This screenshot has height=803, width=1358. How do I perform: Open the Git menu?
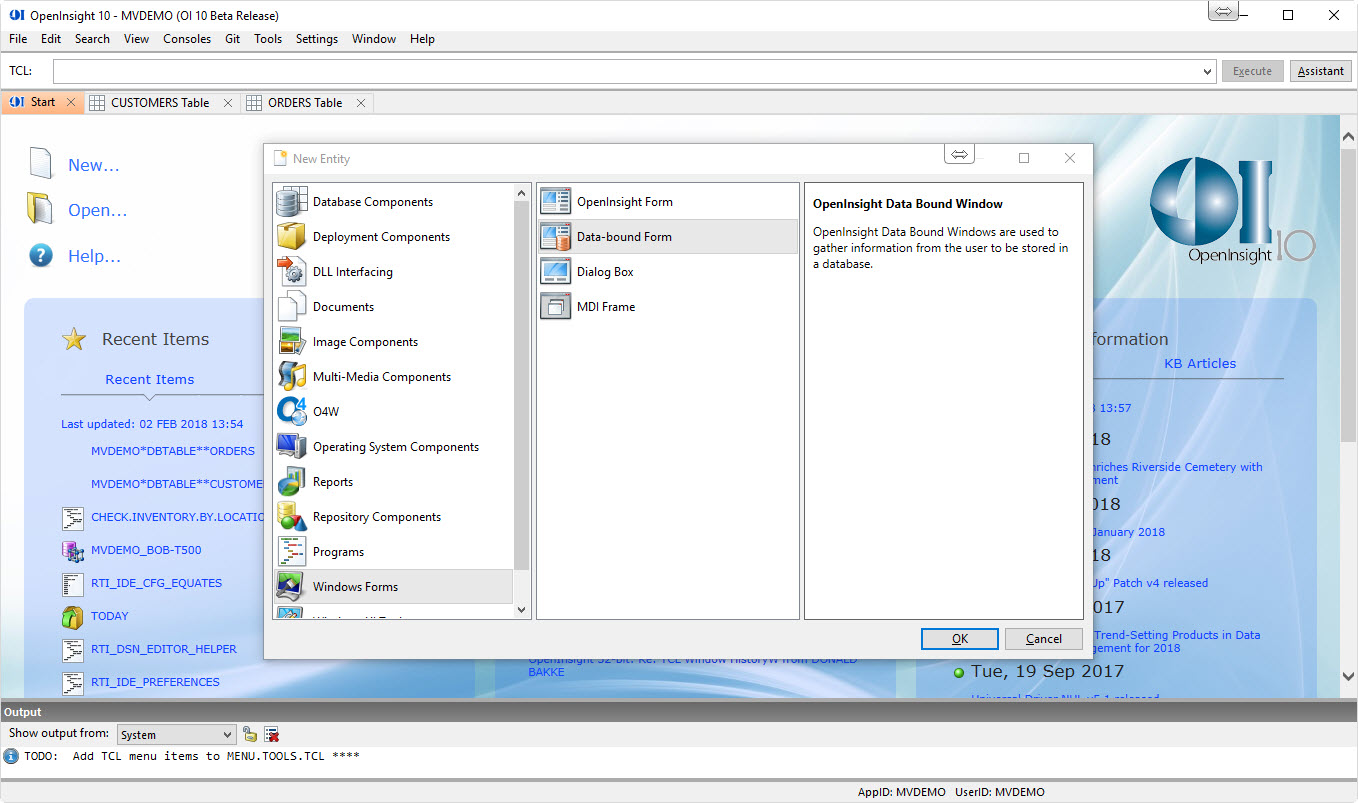point(232,39)
